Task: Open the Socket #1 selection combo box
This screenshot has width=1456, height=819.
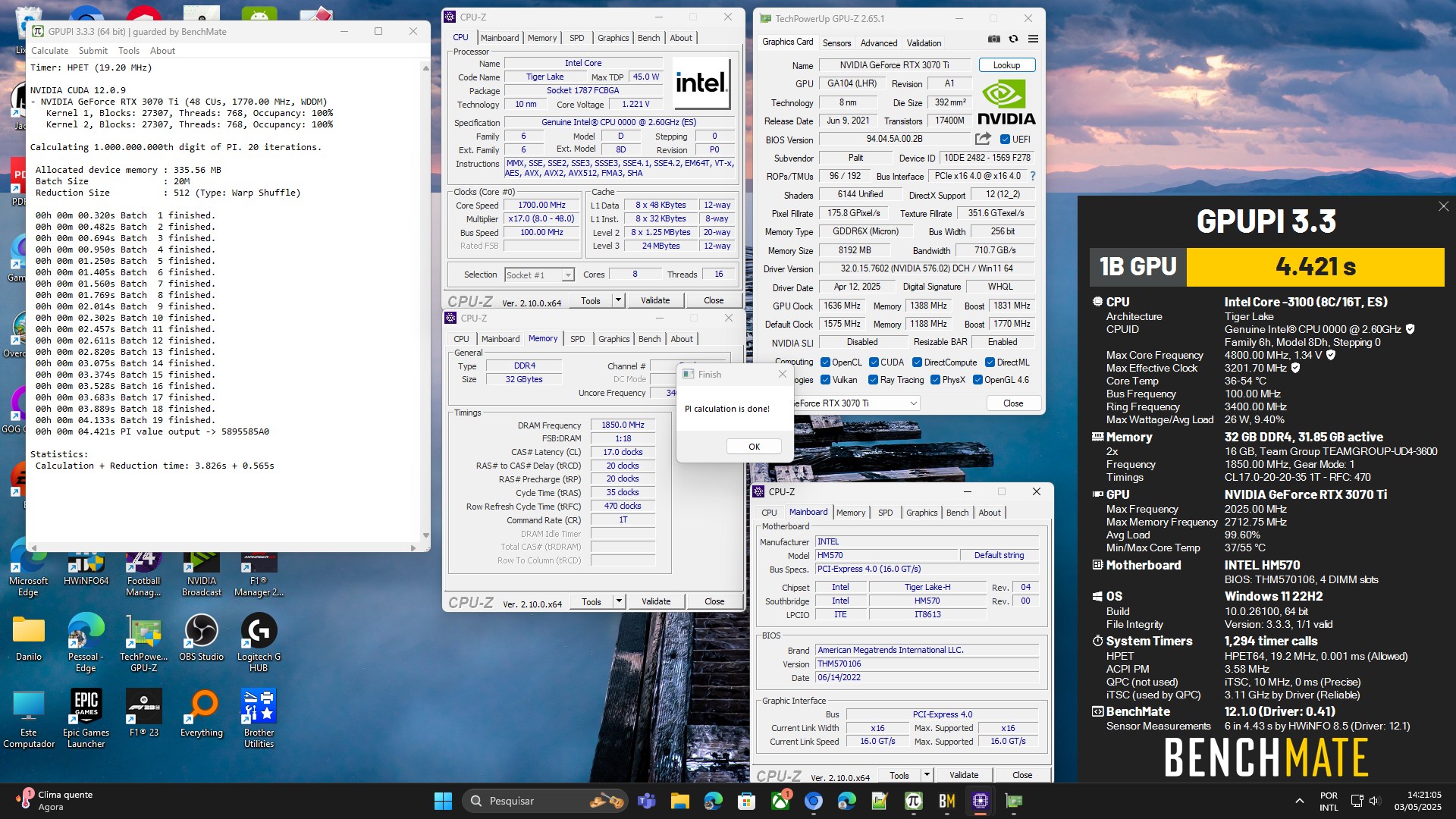Action: (x=539, y=275)
